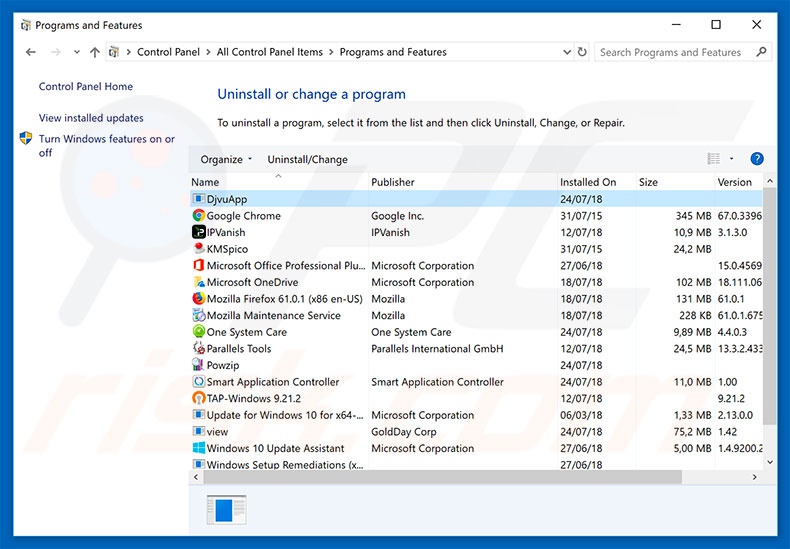Select the KMSpico entry name

tap(227, 249)
